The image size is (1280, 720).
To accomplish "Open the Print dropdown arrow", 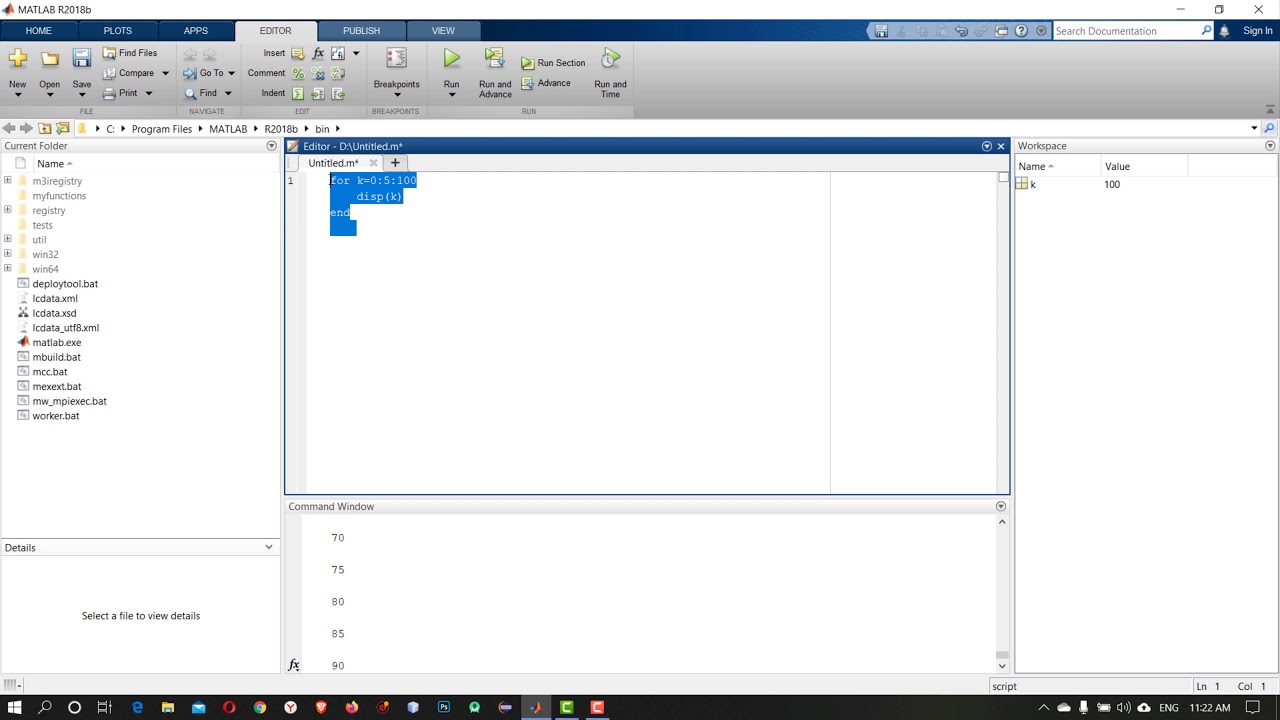I will pos(149,93).
